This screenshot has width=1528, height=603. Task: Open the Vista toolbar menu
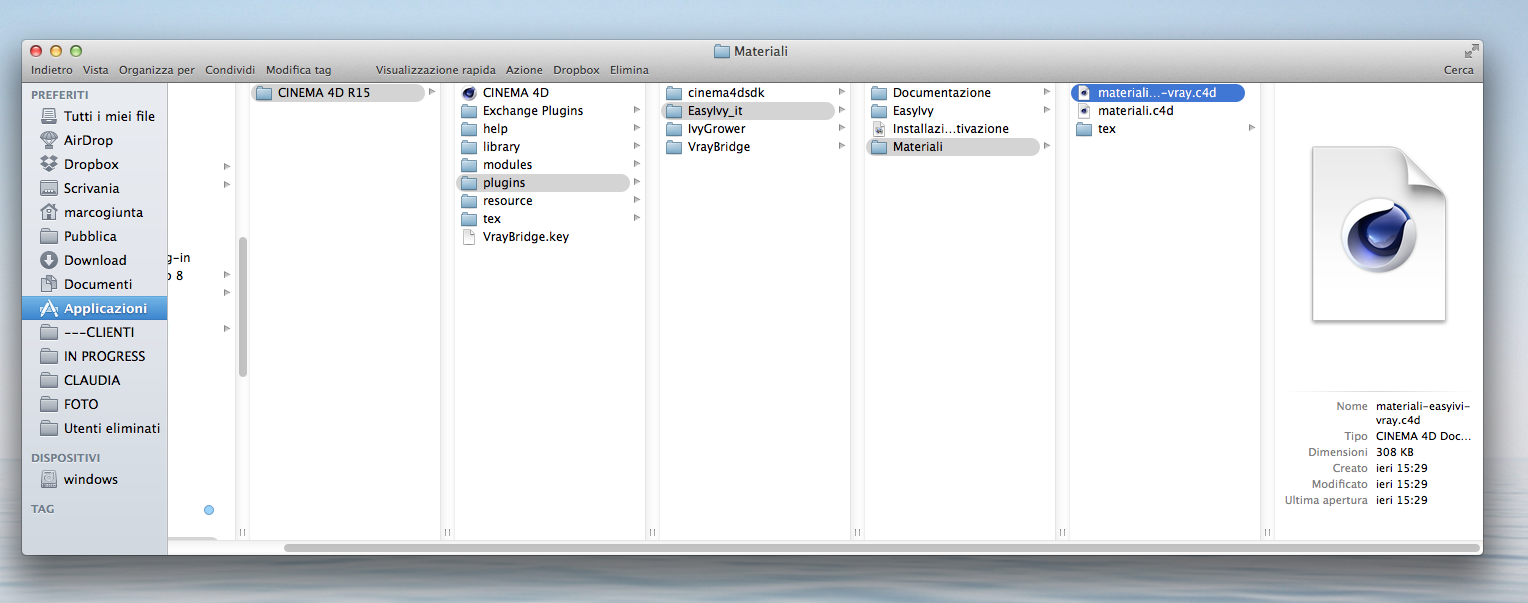[x=96, y=70]
